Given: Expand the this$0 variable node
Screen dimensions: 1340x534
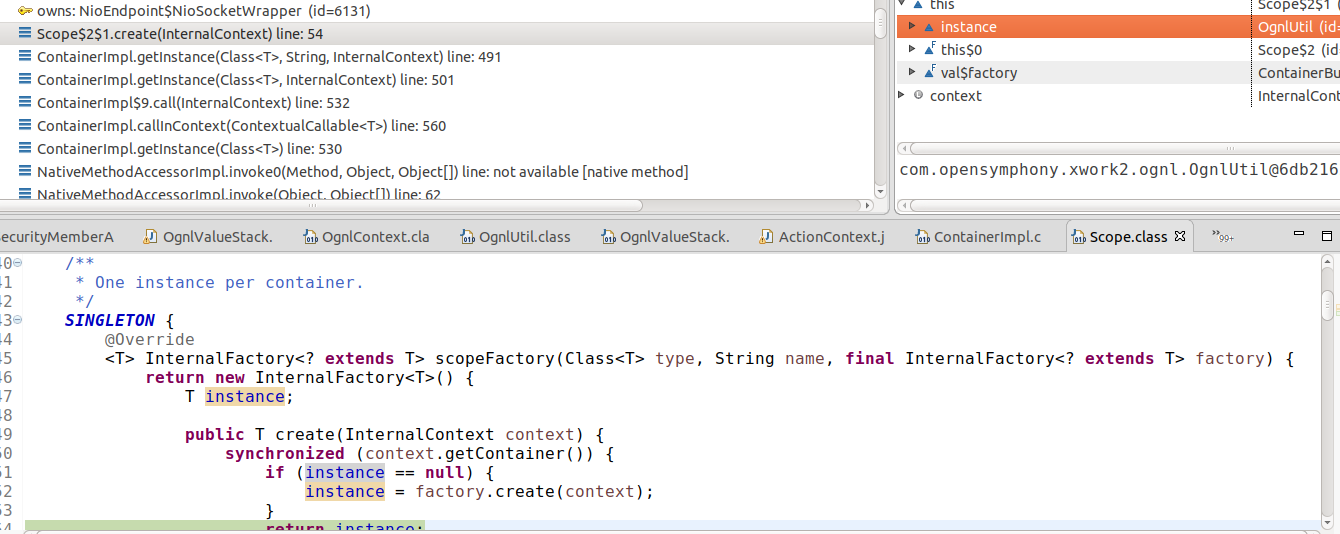Looking at the screenshot, I should tap(912, 49).
